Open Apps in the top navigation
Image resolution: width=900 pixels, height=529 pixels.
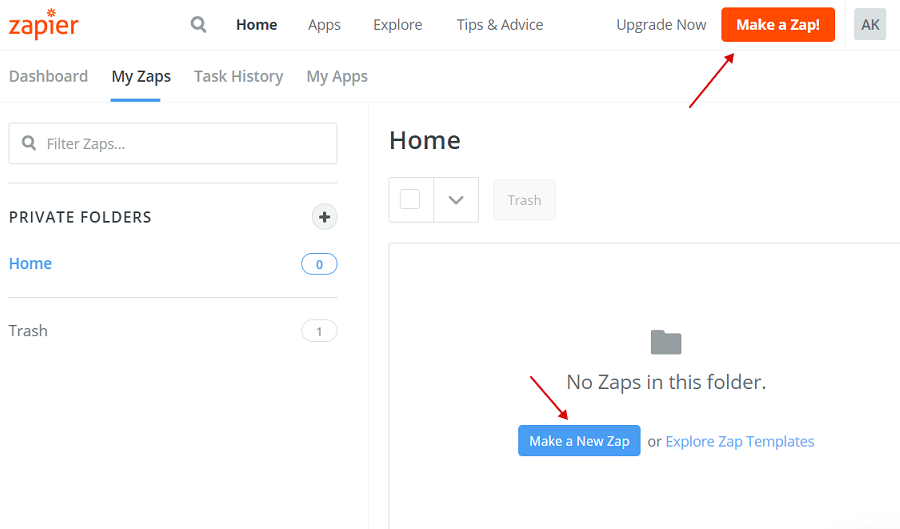(x=324, y=25)
